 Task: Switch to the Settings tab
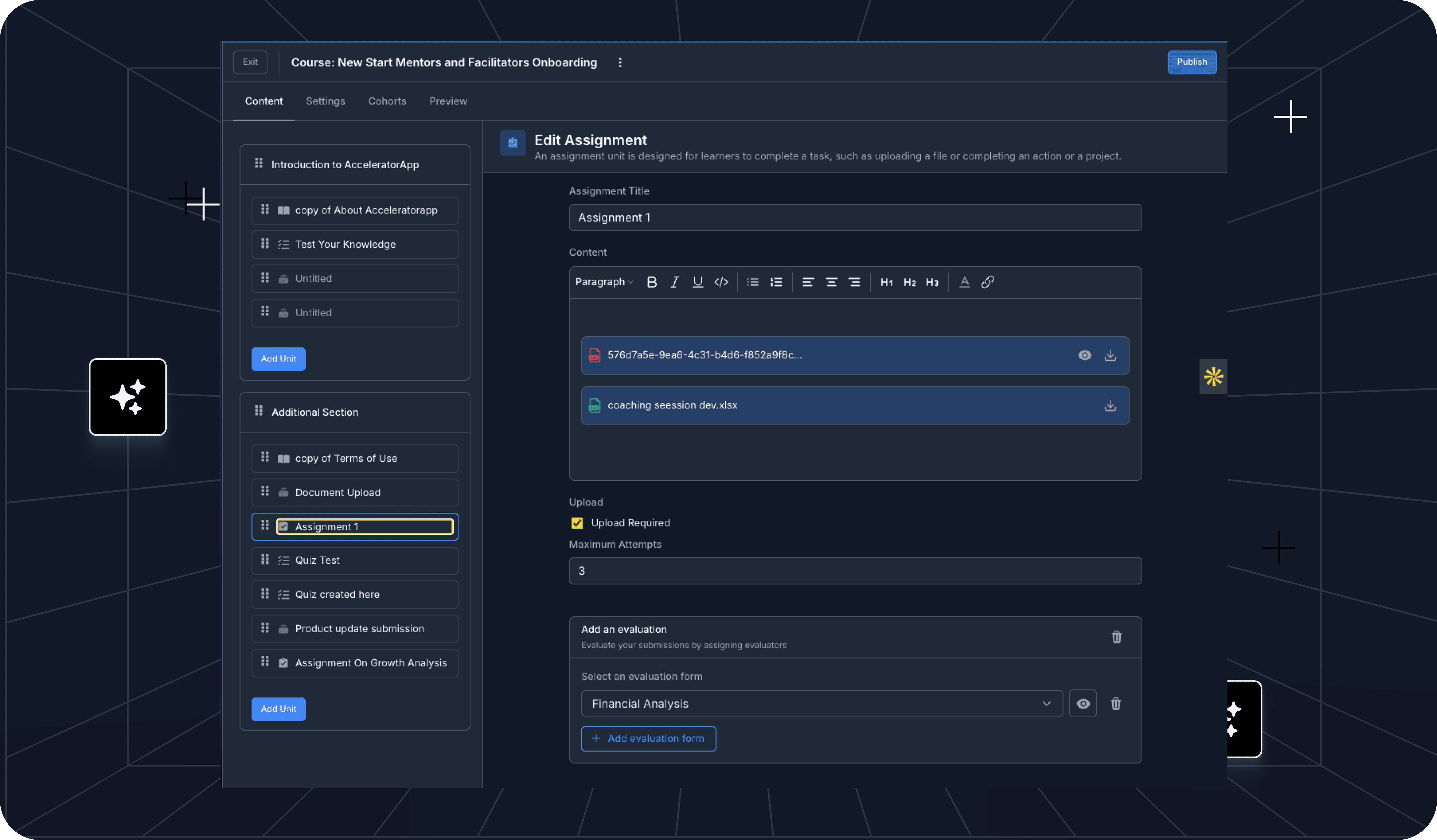[x=325, y=101]
